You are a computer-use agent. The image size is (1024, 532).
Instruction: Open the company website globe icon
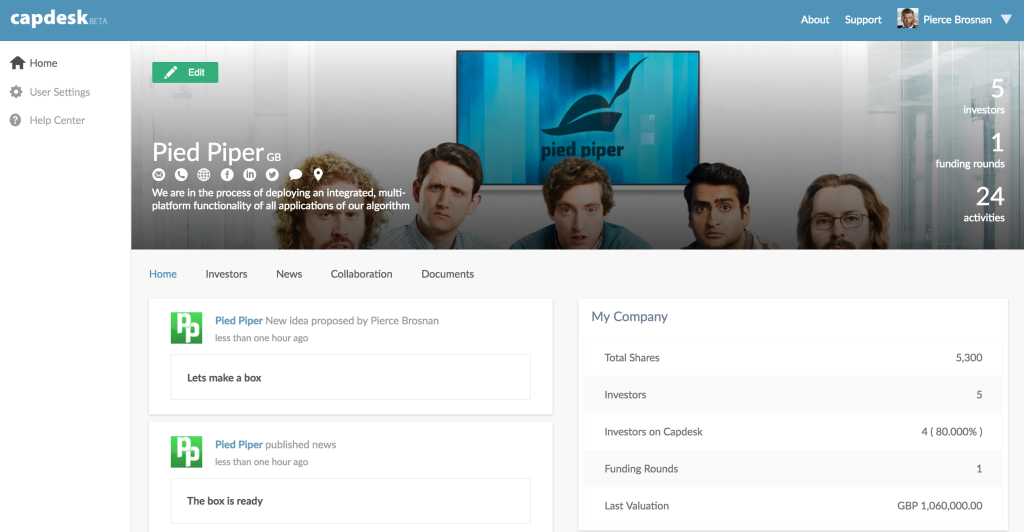click(x=204, y=174)
